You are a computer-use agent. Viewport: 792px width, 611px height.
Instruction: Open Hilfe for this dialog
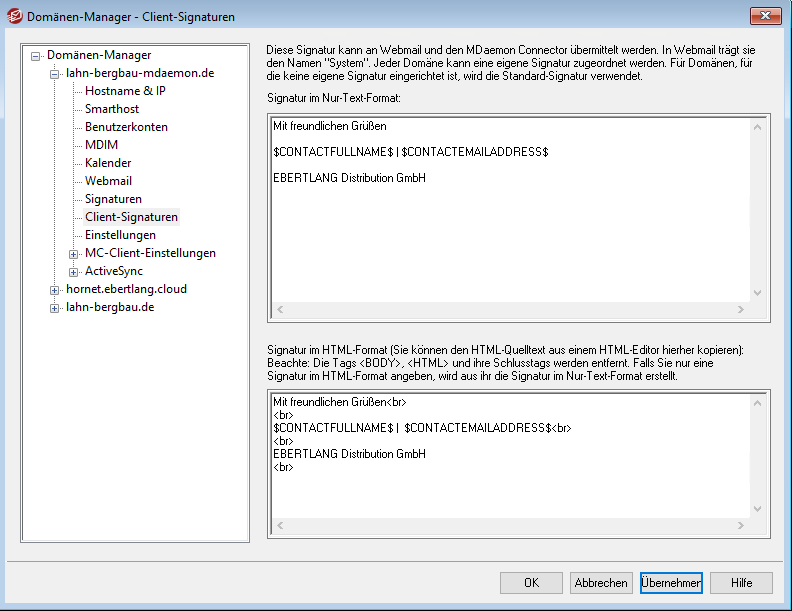click(741, 583)
